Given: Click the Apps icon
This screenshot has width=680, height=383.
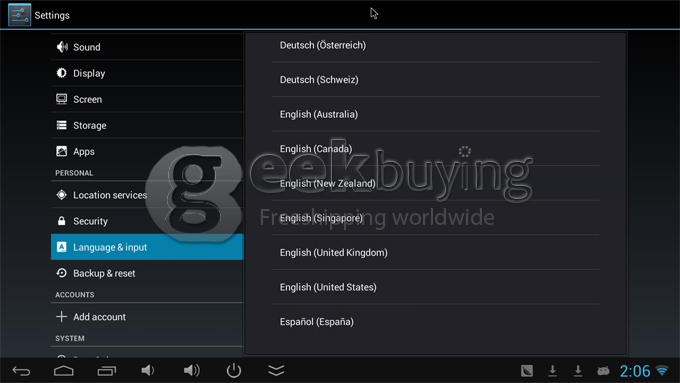Looking at the screenshot, I should click(x=62, y=151).
